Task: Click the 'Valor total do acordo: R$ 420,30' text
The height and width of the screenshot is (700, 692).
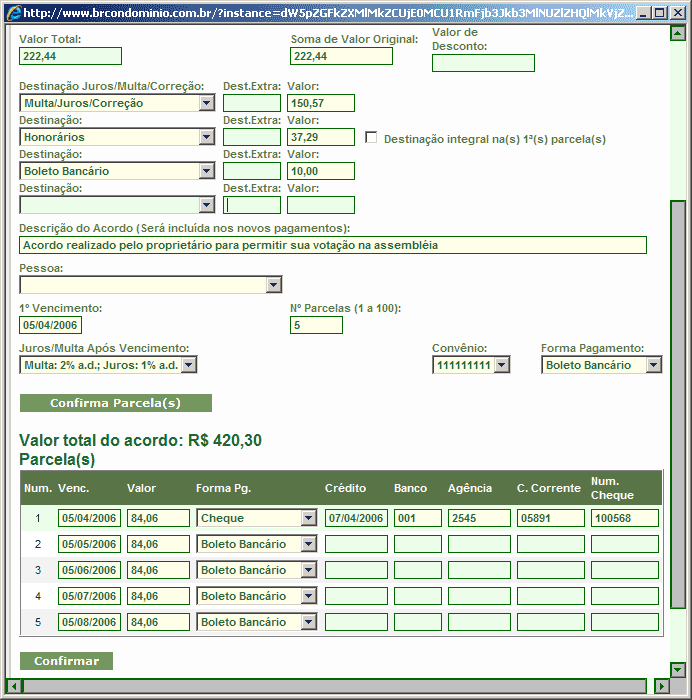Action: pos(140,440)
